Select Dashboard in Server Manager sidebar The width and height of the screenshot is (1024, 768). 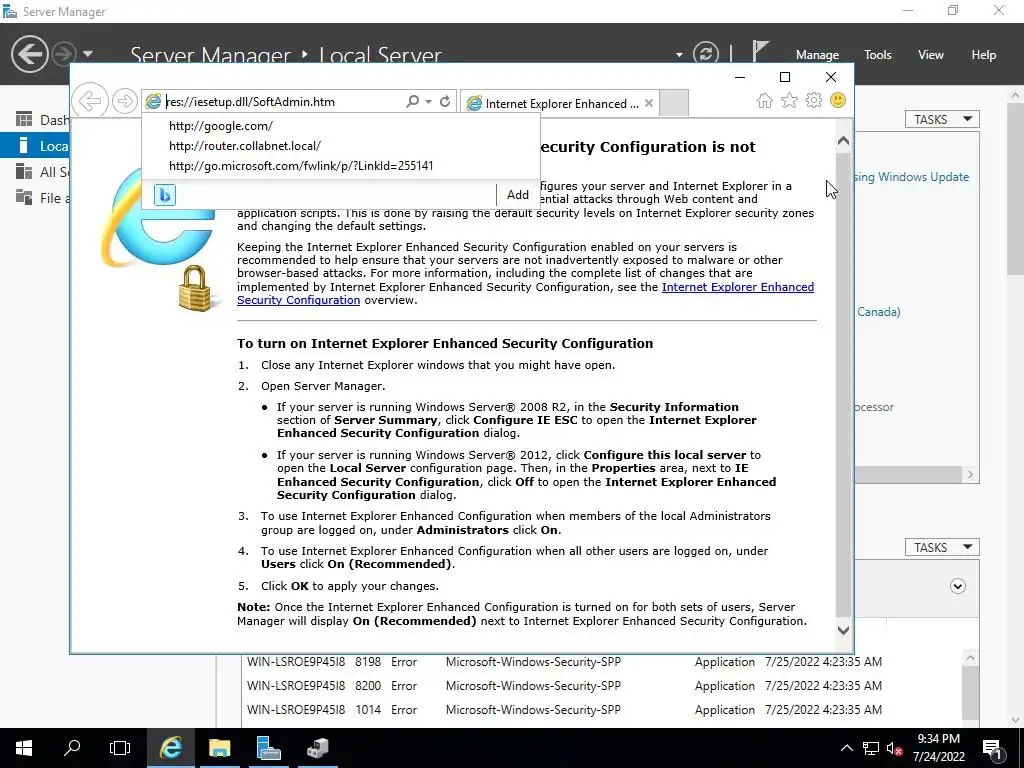(x=35, y=120)
